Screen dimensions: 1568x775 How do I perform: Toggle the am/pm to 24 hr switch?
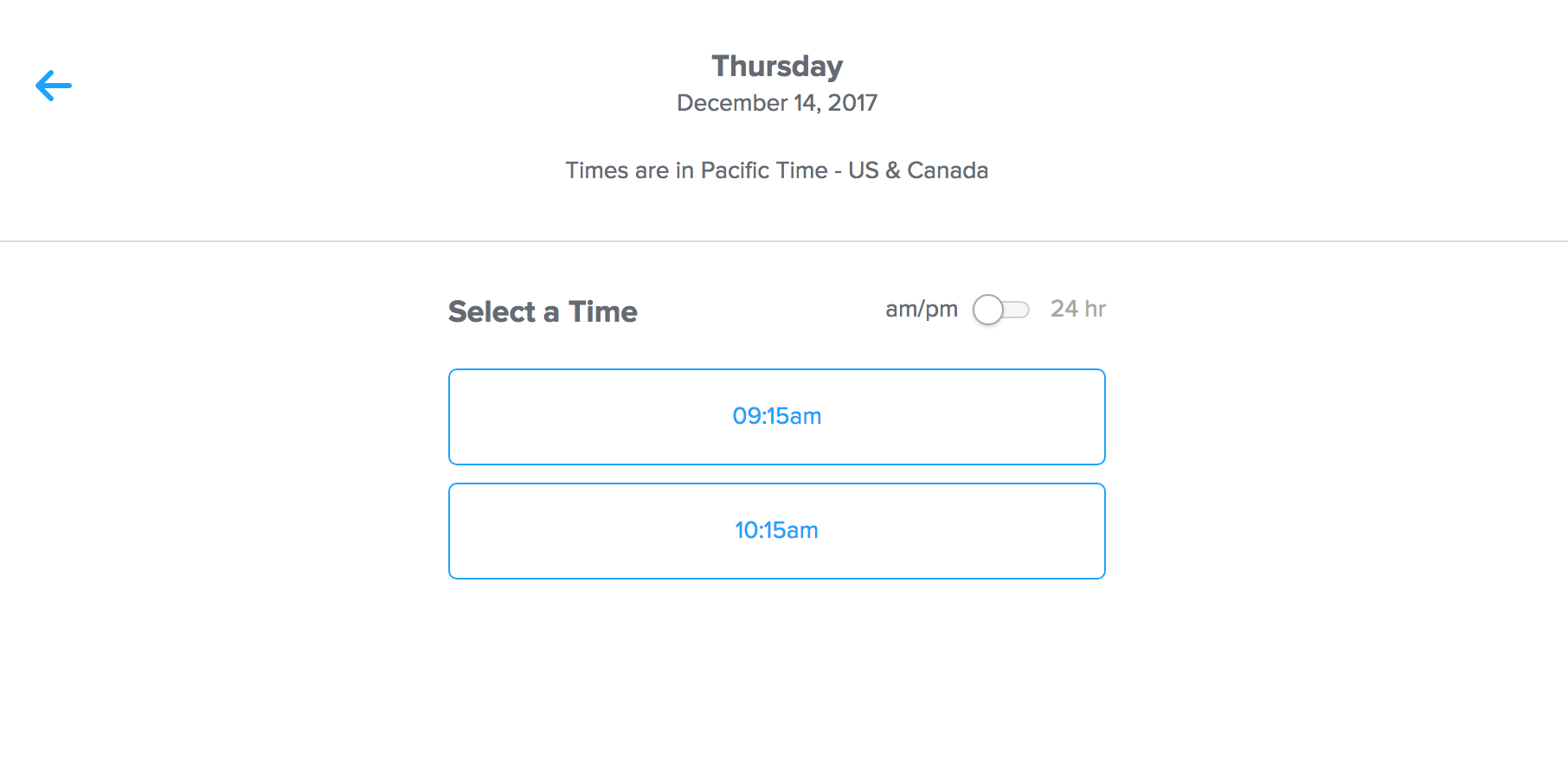(x=1001, y=310)
